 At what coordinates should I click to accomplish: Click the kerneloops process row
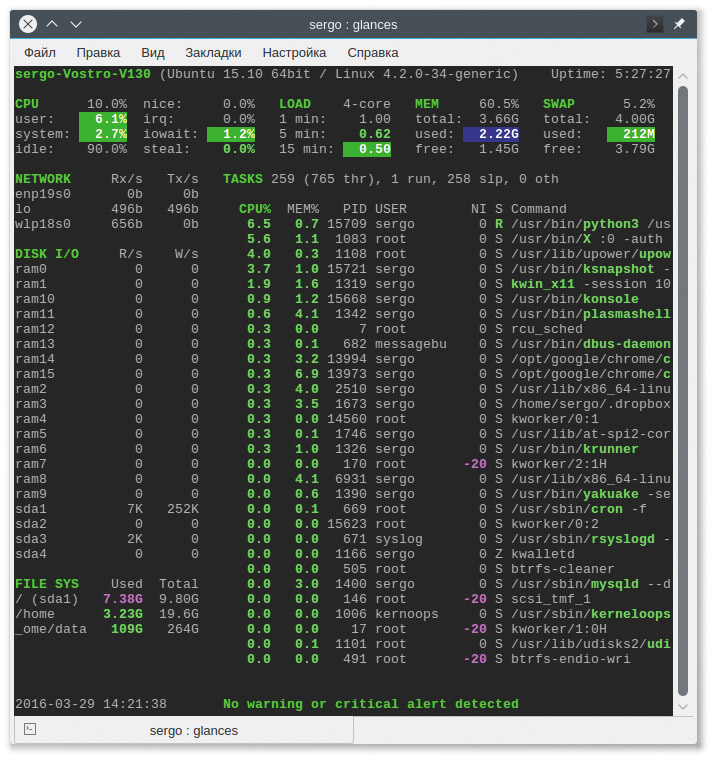tap(459, 614)
